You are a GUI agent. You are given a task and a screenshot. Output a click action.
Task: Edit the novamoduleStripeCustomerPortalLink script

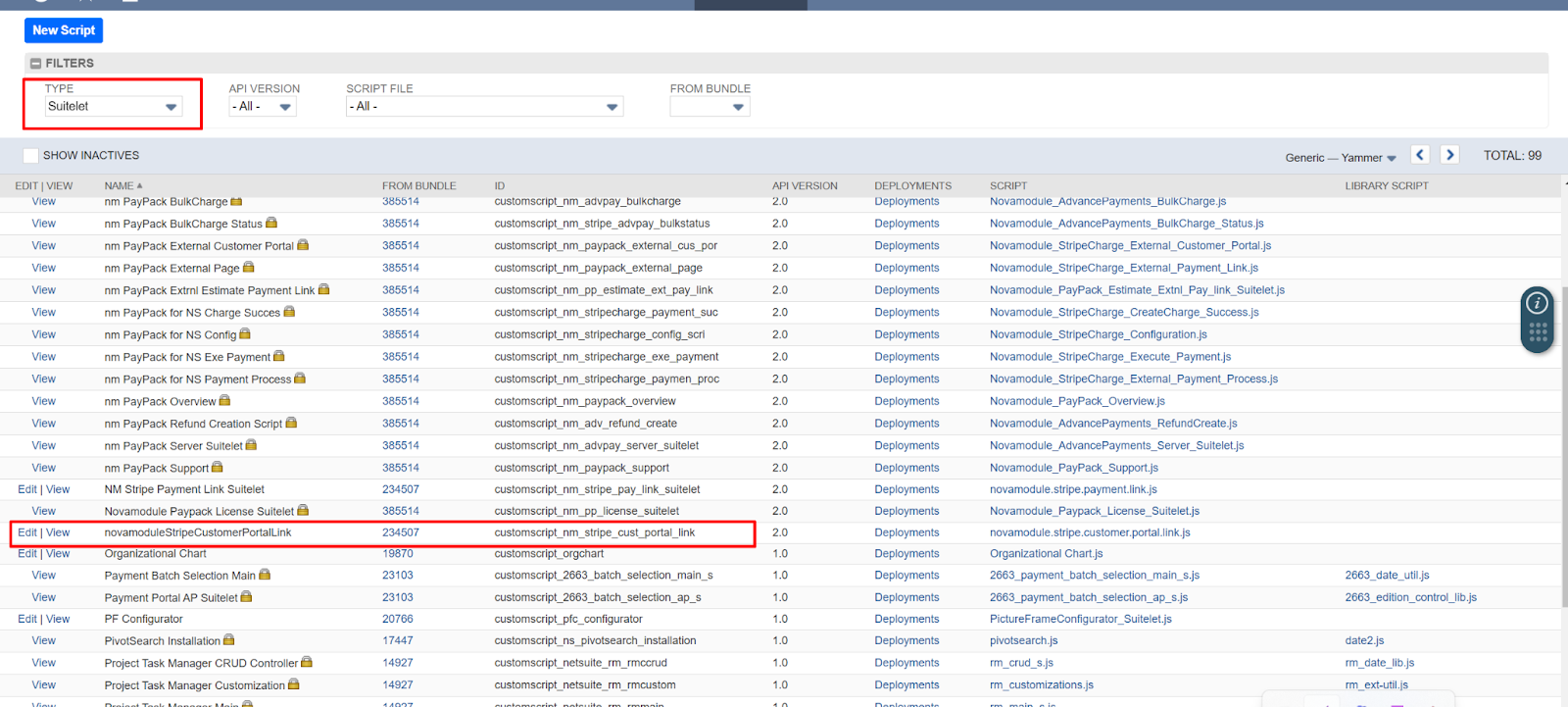(27, 532)
